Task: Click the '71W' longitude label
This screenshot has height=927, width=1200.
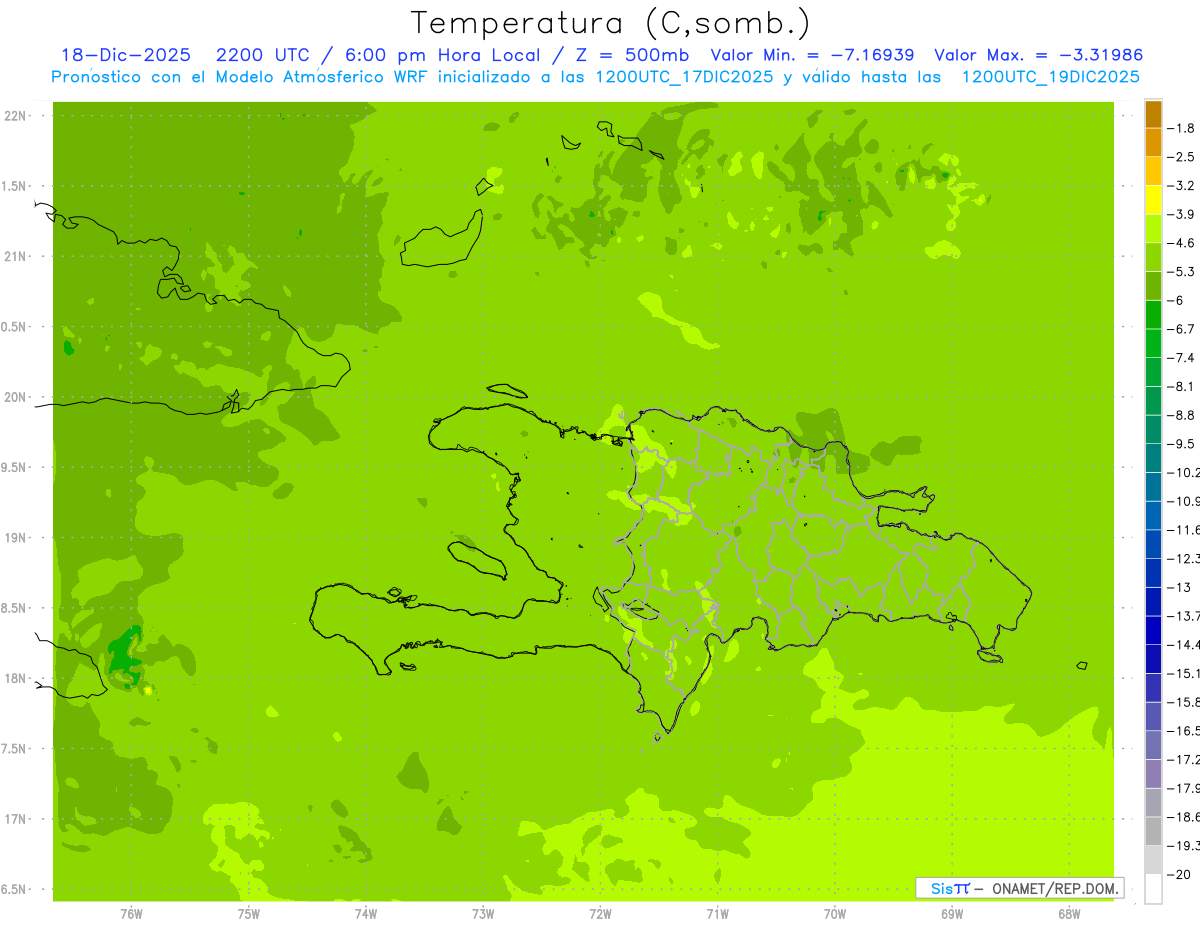Action: [x=717, y=914]
